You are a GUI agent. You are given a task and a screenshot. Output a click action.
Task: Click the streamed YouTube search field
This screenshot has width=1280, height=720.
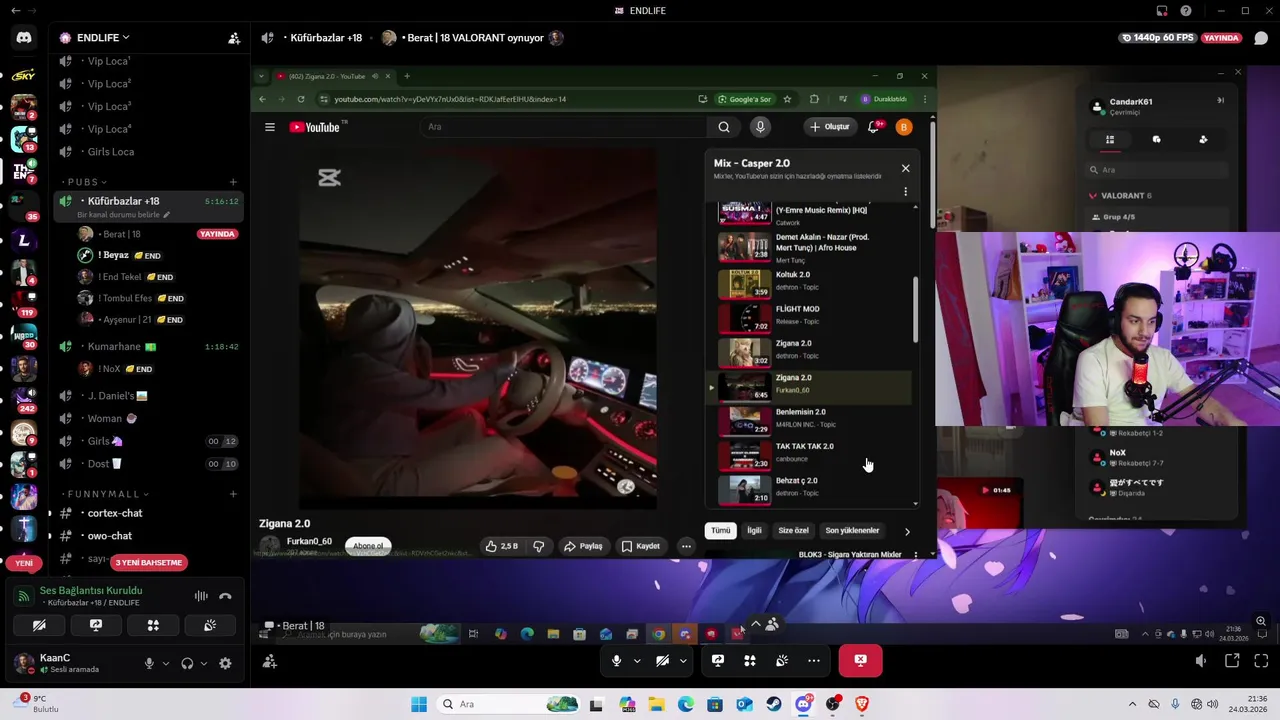point(565,127)
